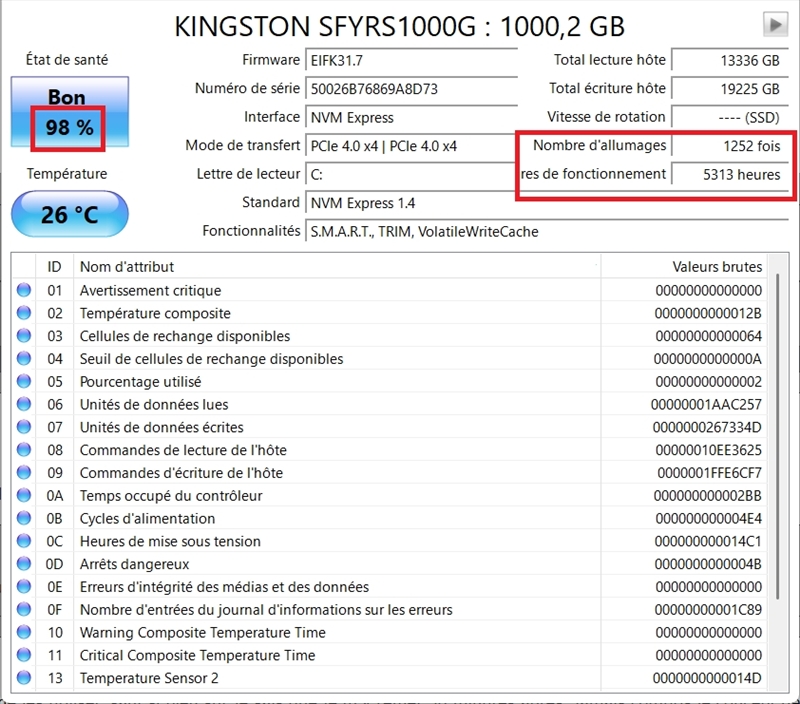Click the blue status icon for Avertissement critique
The width and height of the screenshot is (800, 704).
pyautogui.click(x=24, y=291)
